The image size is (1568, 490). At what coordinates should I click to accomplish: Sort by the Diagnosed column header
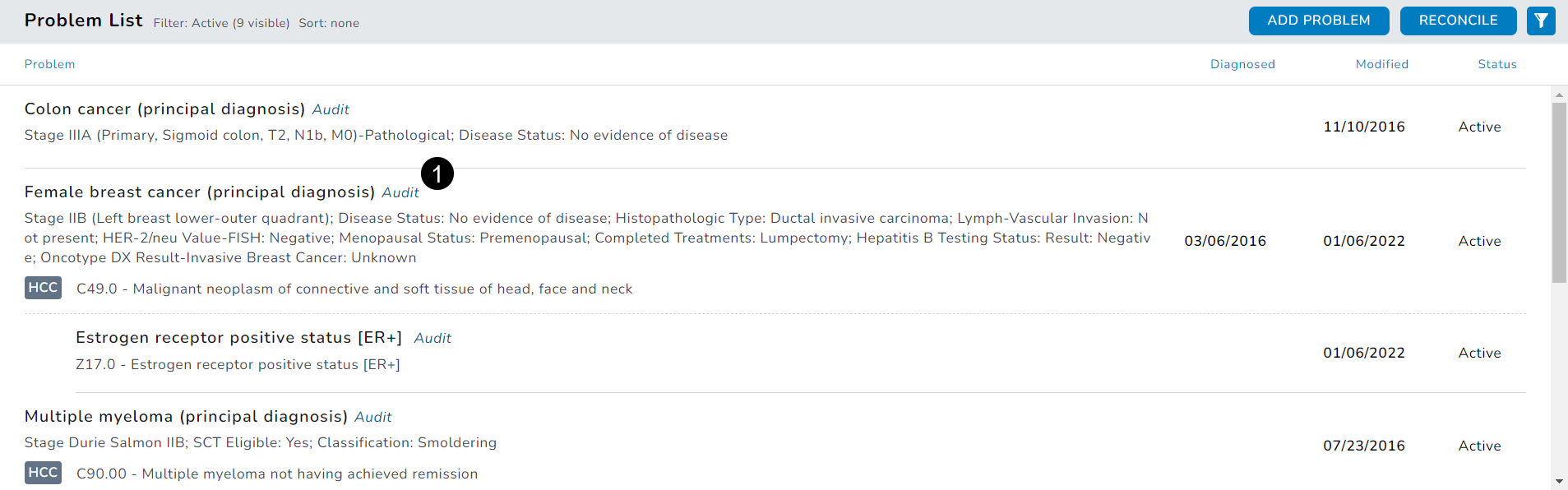pos(1242,64)
